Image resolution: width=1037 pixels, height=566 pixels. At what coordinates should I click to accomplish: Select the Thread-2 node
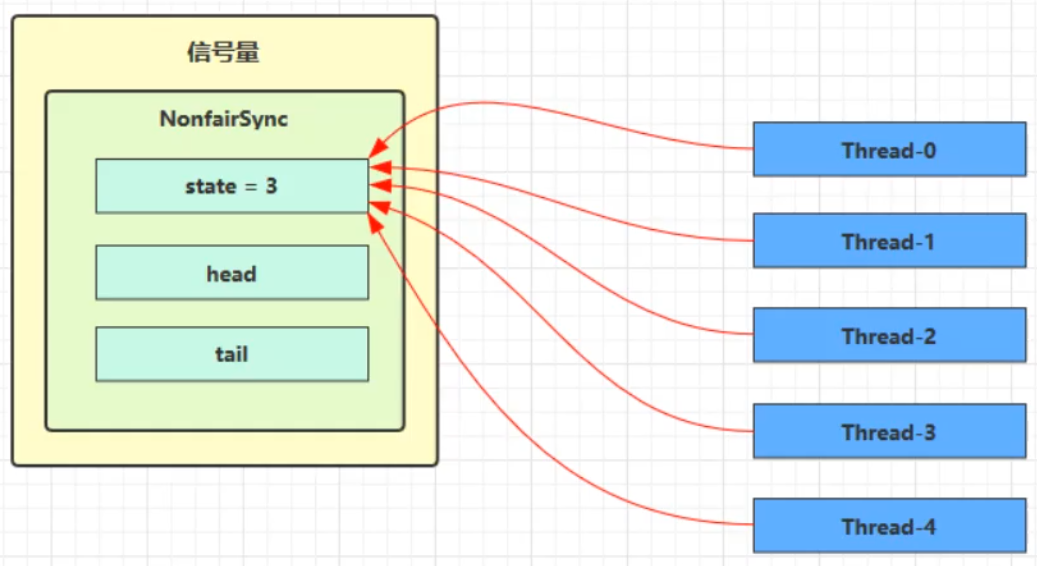click(x=889, y=335)
